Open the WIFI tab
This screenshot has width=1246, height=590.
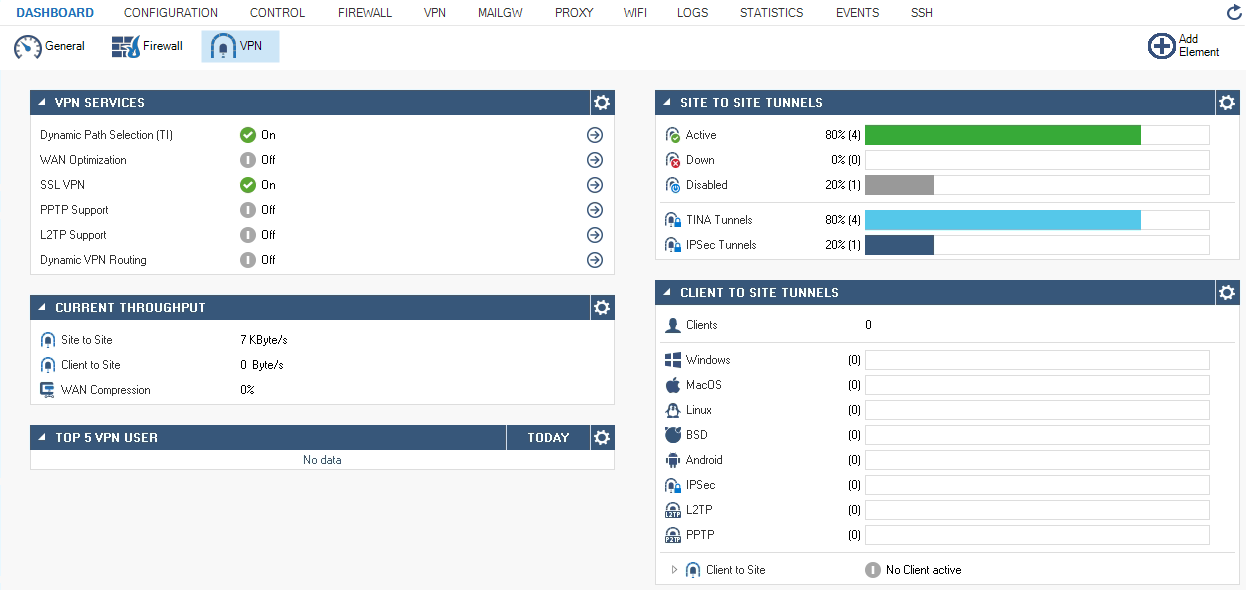635,13
